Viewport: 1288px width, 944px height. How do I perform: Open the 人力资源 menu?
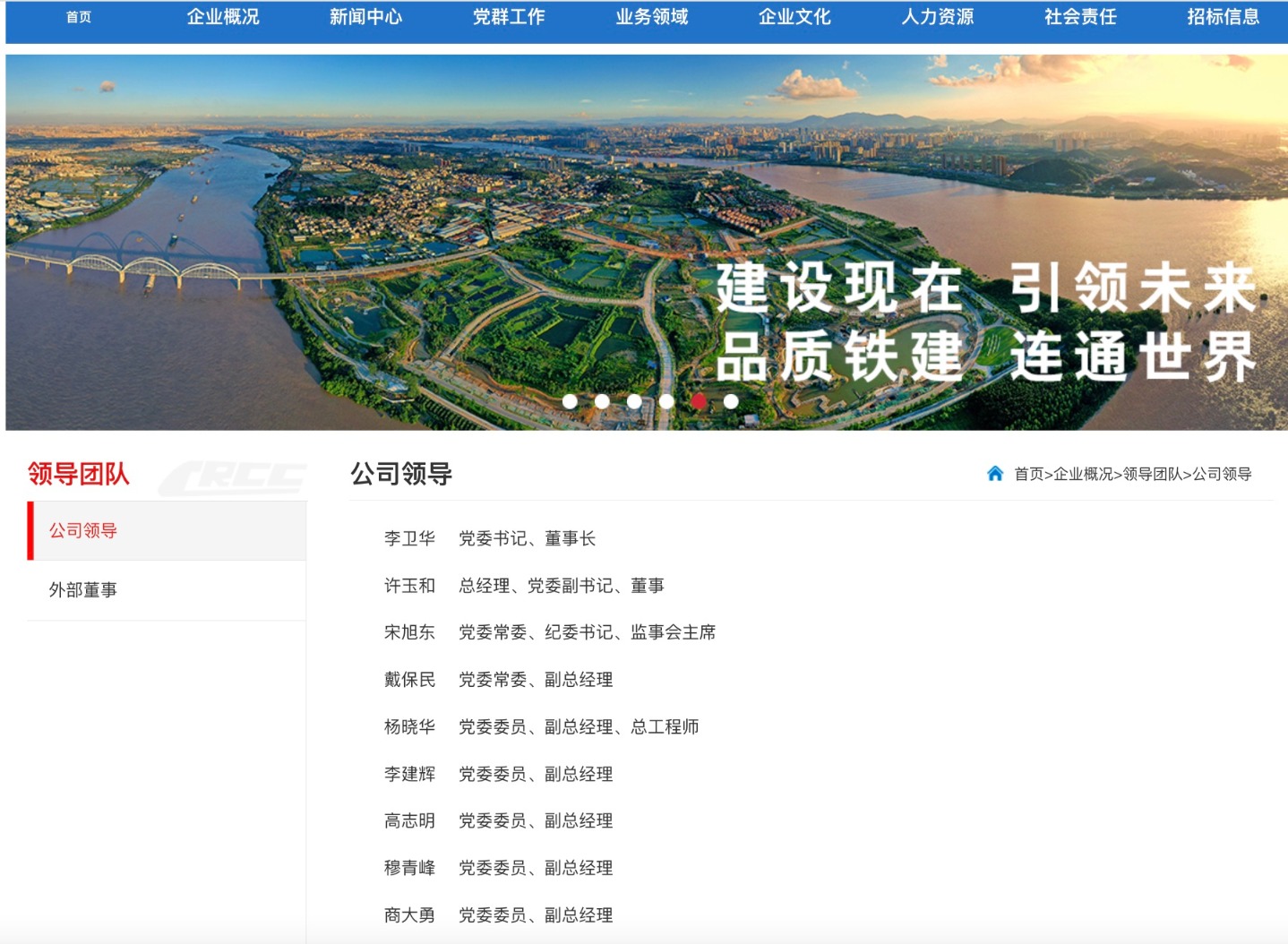pos(938,17)
